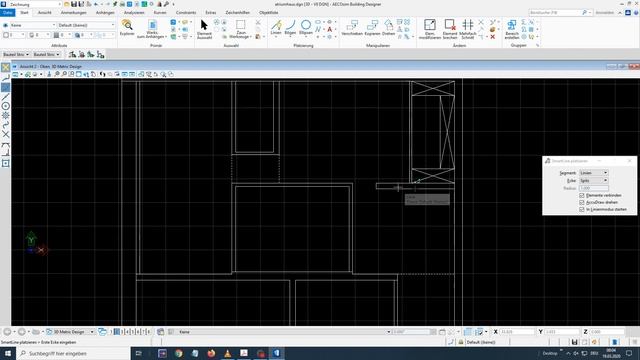Open VLC from the taskbar
The image size is (640, 360).
pyautogui.click(x=227, y=353)
